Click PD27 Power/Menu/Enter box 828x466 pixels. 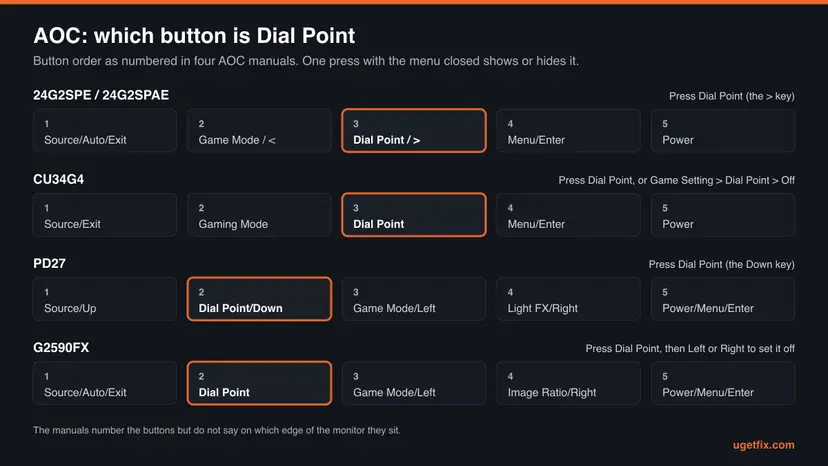(723, 299)
